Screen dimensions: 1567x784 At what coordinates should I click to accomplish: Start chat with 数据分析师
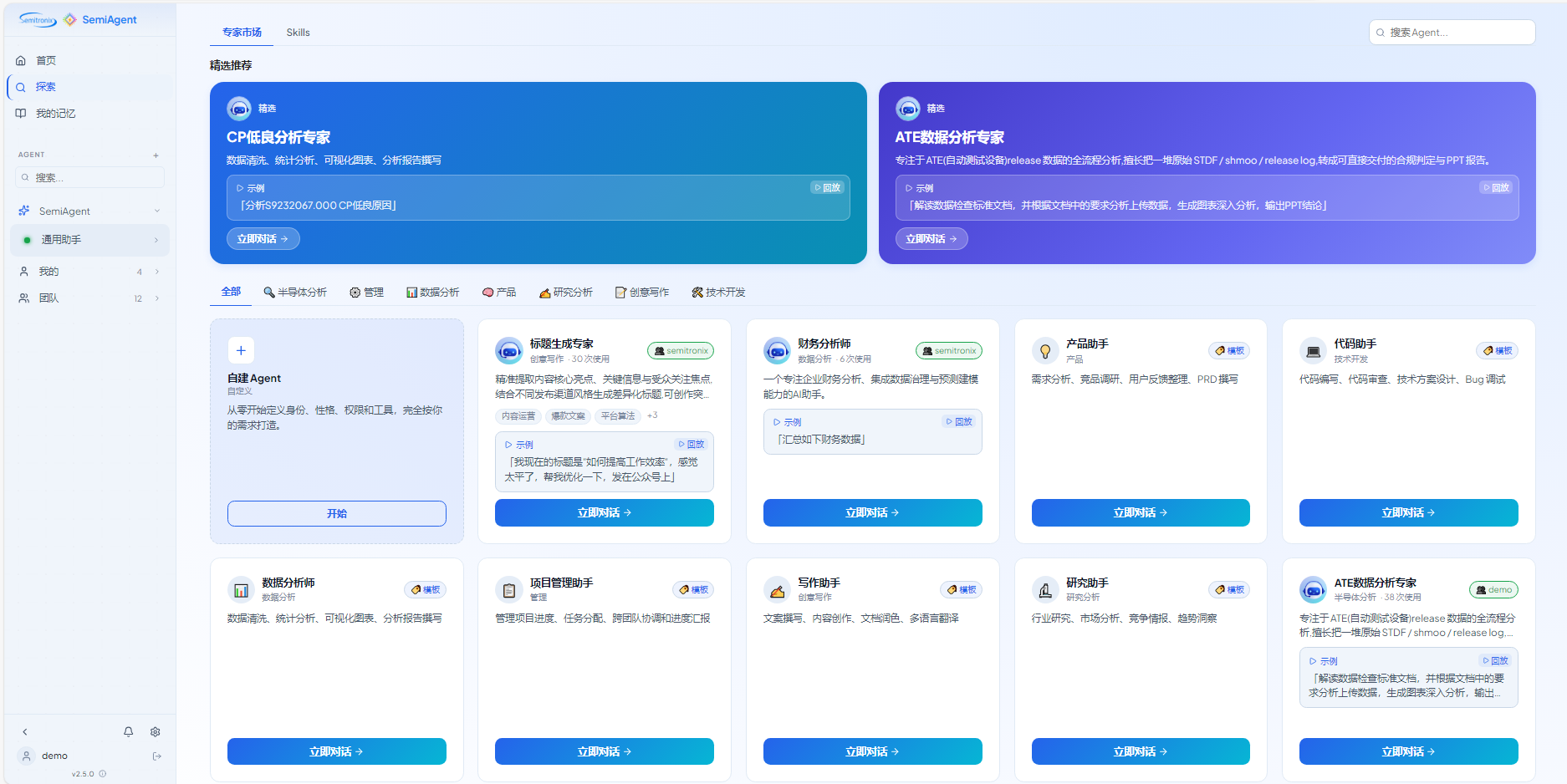coord(337,751)
